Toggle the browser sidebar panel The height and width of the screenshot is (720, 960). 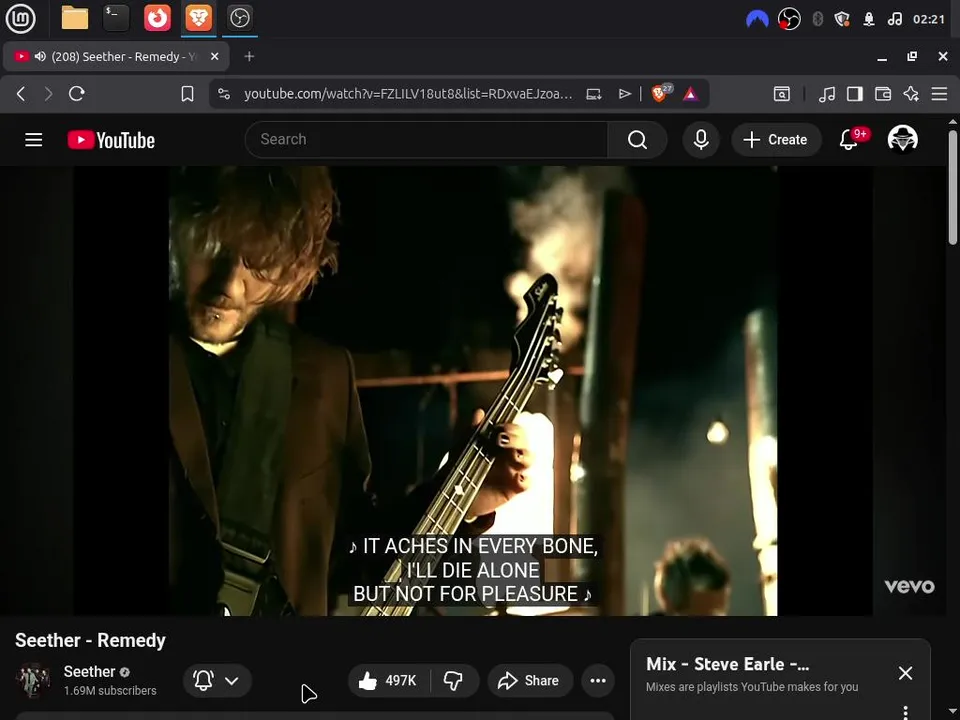(x=855, y=94)
